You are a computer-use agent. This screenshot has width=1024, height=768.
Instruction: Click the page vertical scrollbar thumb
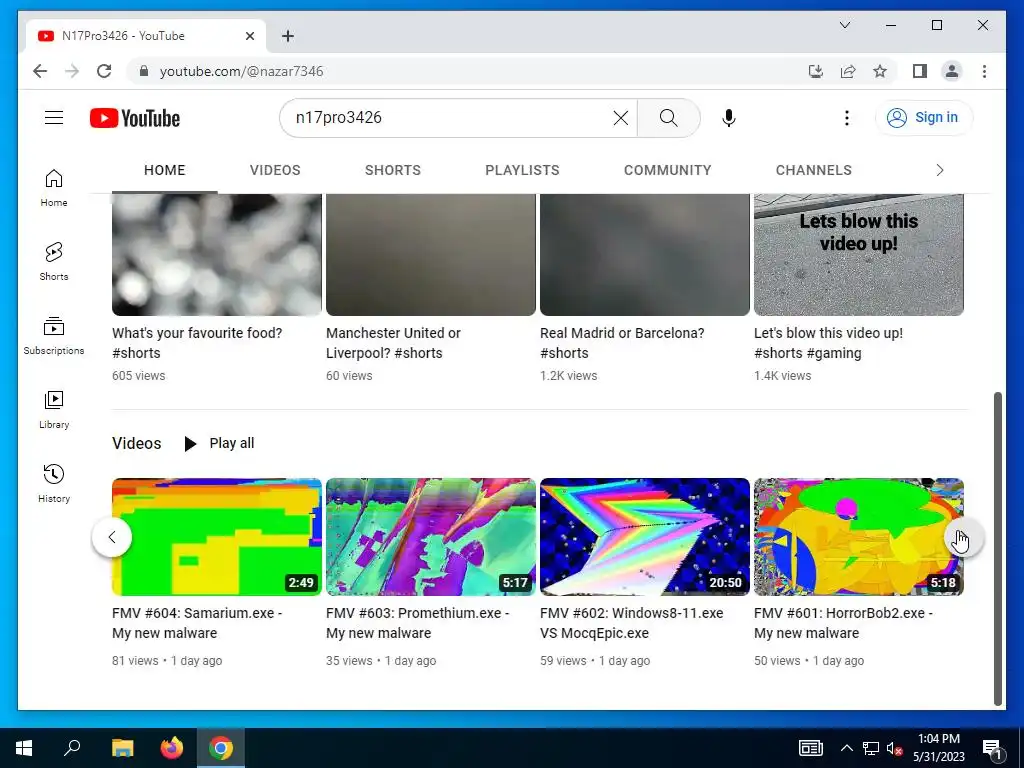click(x=997, y=549)
